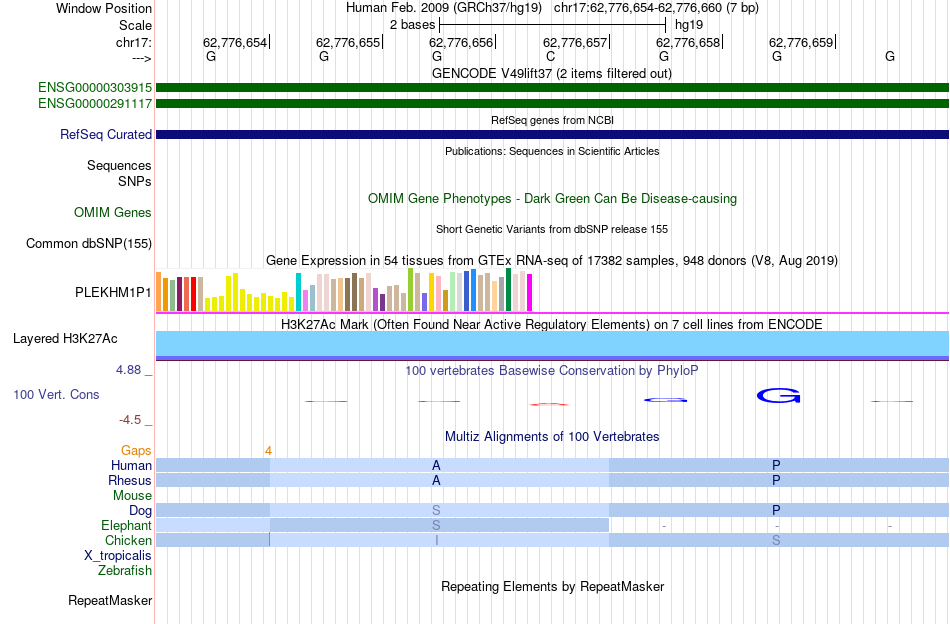Click the Layered H3K27Ac label
The height and width of the screenshot is (624, 950).
click(65, 339)
